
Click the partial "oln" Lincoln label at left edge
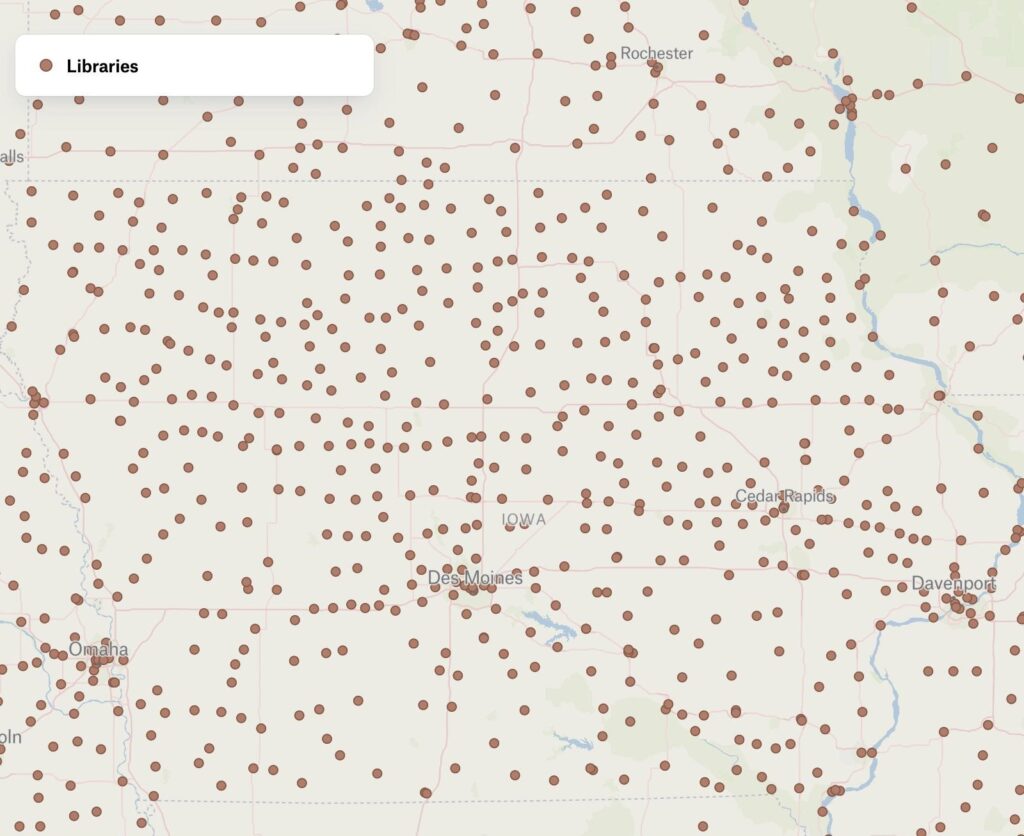click(10, 737)
